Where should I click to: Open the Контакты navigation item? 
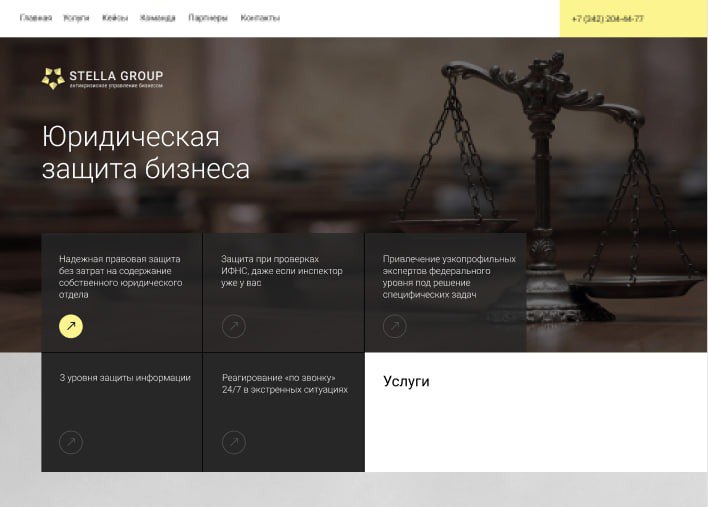pos(260,18)
